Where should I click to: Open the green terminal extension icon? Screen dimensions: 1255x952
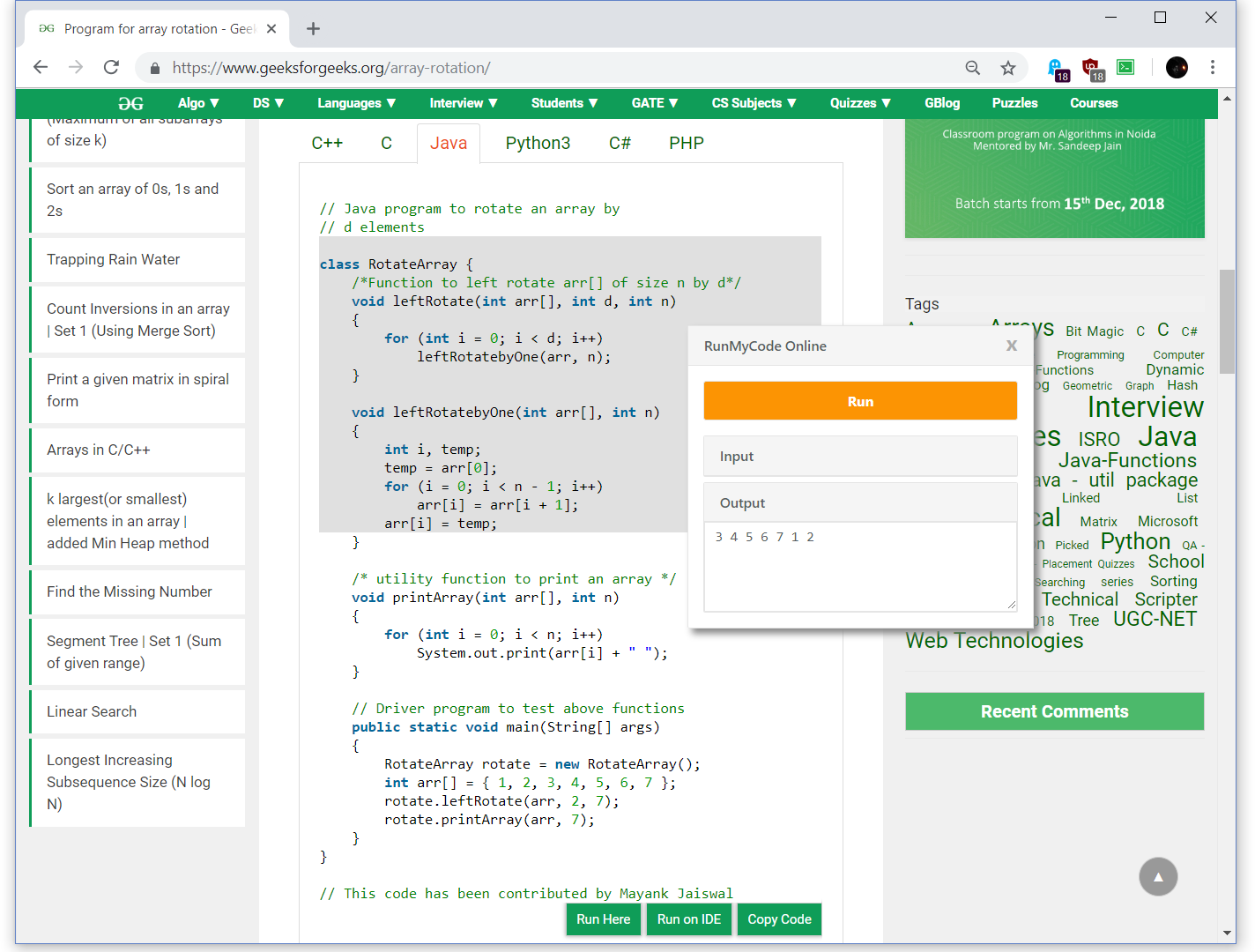tap(1125, 67)
